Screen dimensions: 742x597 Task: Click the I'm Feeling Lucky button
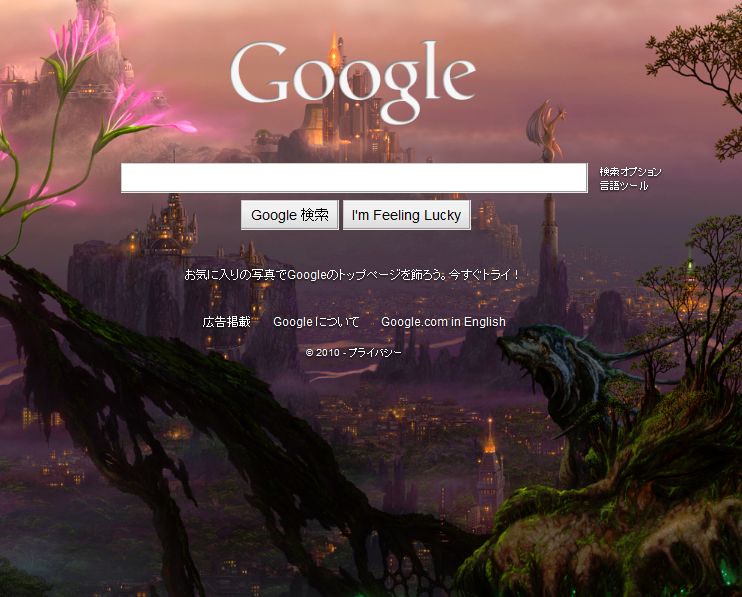406,215
